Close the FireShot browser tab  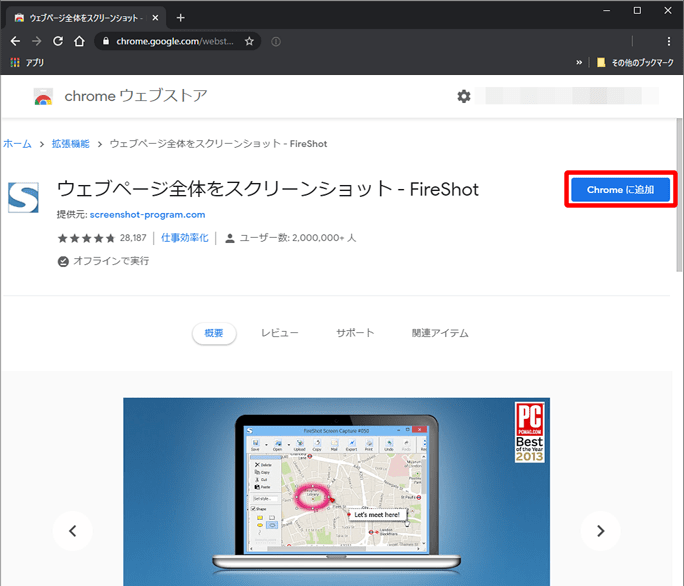point(155,18)
